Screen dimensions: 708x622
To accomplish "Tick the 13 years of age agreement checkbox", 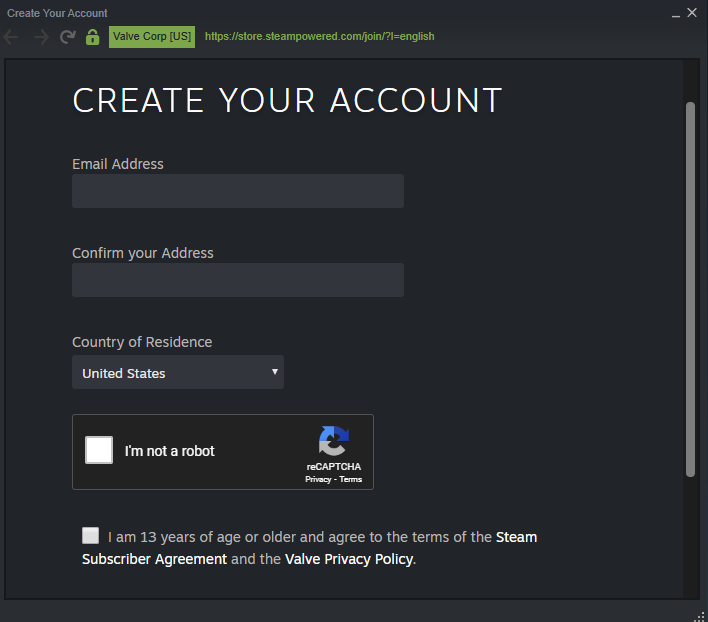I will pos(91,535).
